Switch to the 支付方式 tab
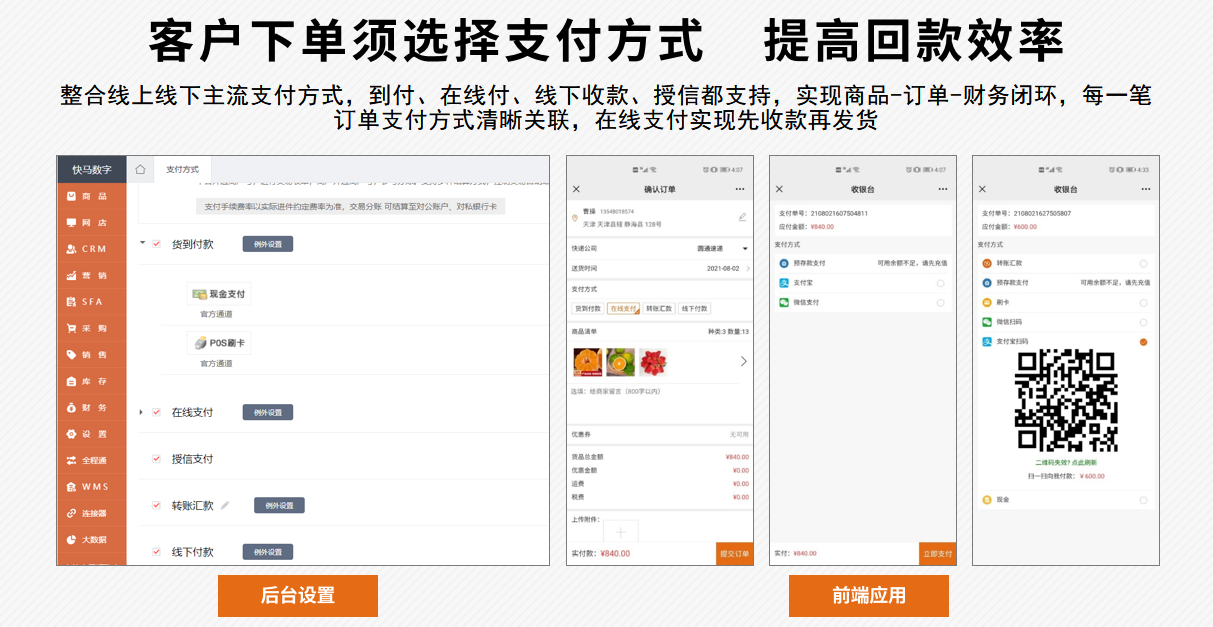The image size is (1213, 627). pos(182,170)
